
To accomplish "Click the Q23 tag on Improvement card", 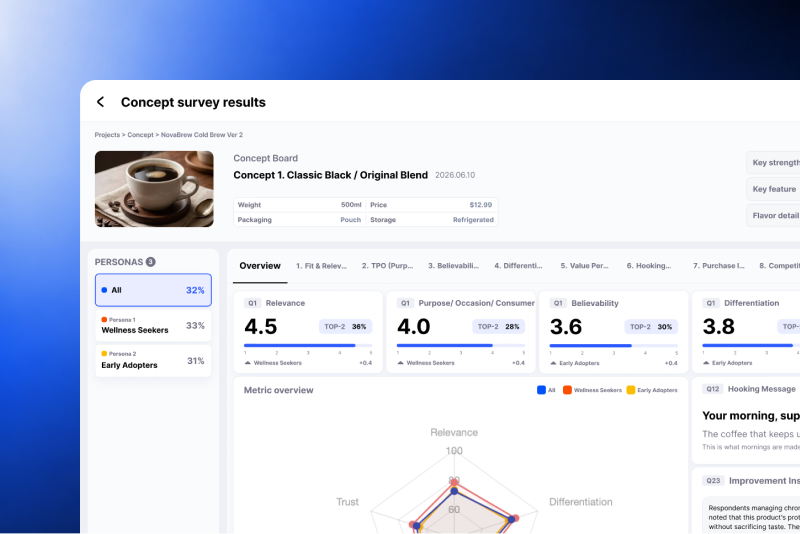I will pos(713,480).
